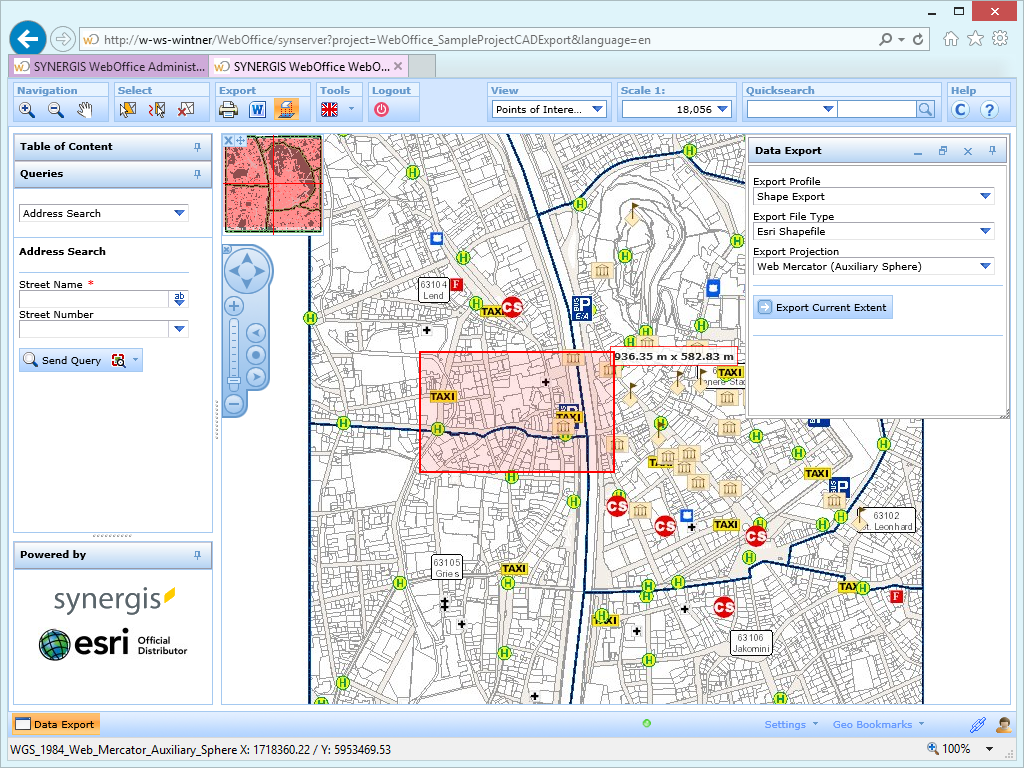
Task: Select the Zoom Out tool
Action: click(x=55, y=110)
